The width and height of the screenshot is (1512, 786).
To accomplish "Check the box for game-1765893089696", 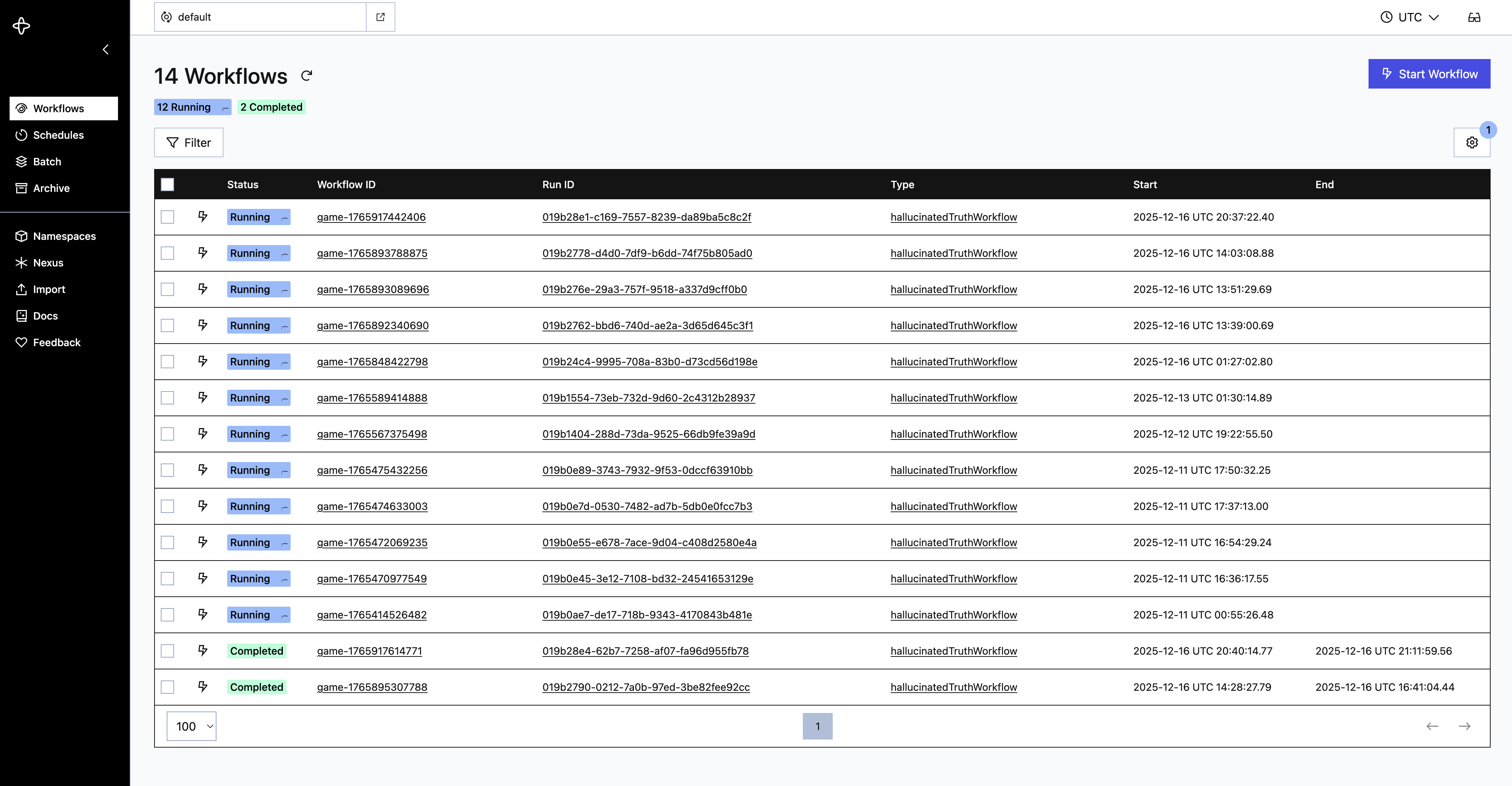I will point(167,289).
